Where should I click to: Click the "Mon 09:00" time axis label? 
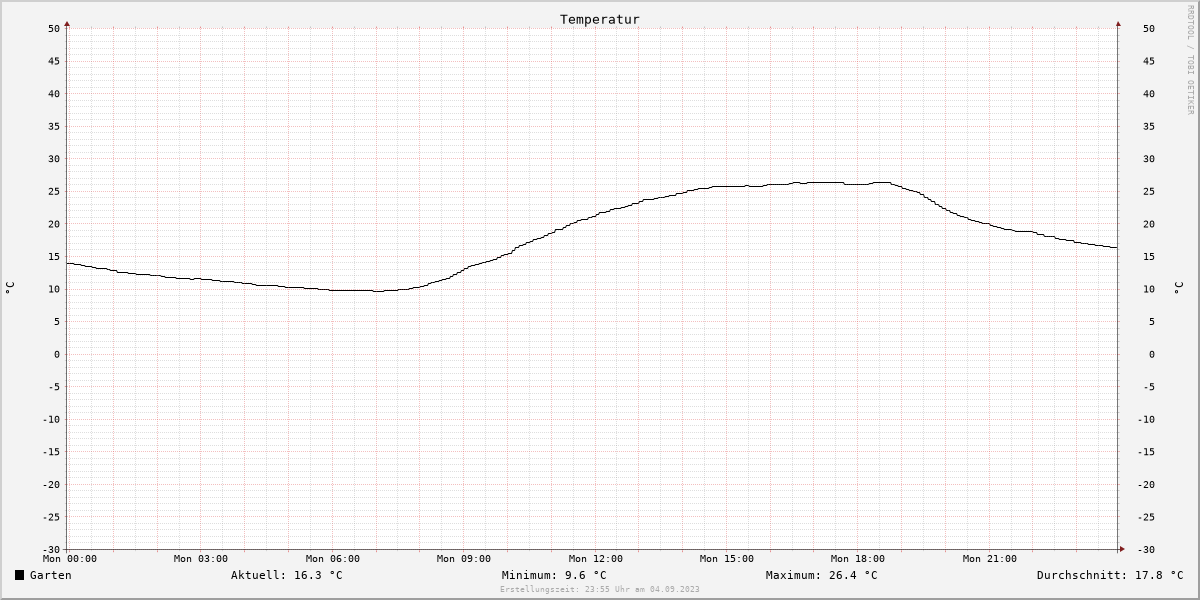click(464, 559)
